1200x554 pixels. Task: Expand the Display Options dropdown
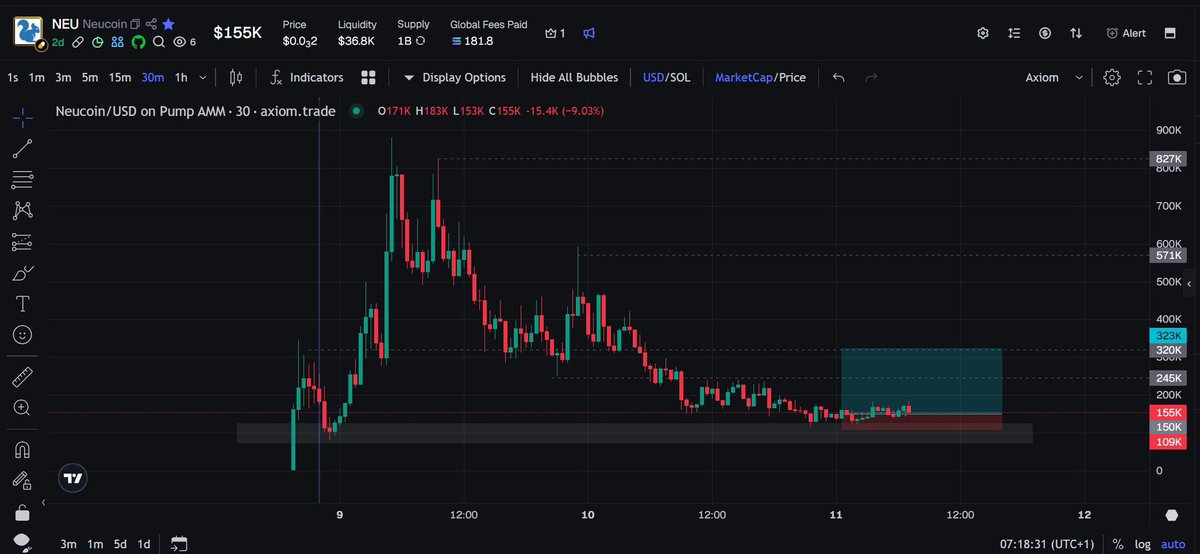coord(455,77)
